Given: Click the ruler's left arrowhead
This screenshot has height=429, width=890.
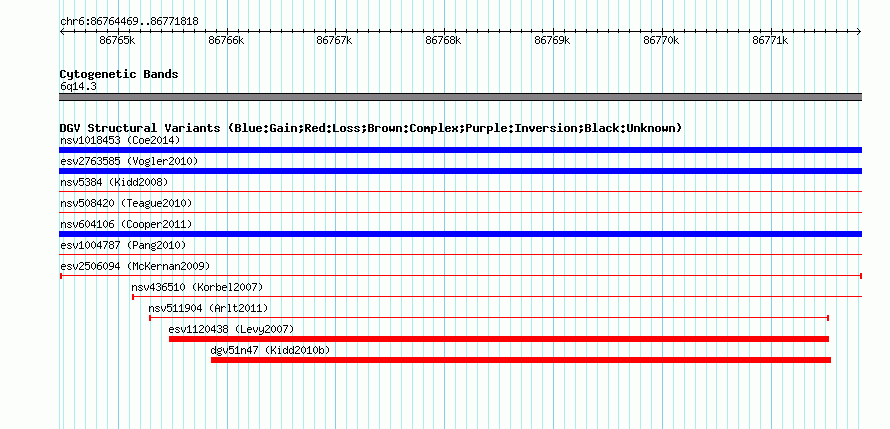Looking at the screenshot, I should 62,31.
